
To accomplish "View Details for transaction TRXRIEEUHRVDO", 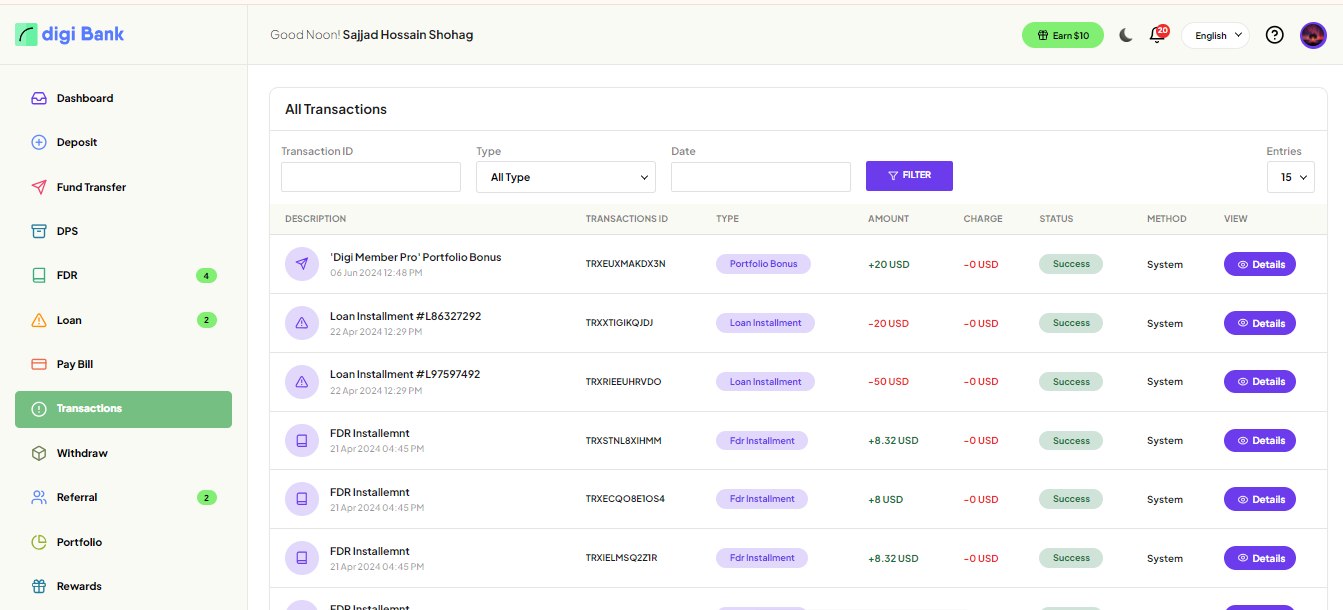I will pyautogui.click(x=1259, y=382).
